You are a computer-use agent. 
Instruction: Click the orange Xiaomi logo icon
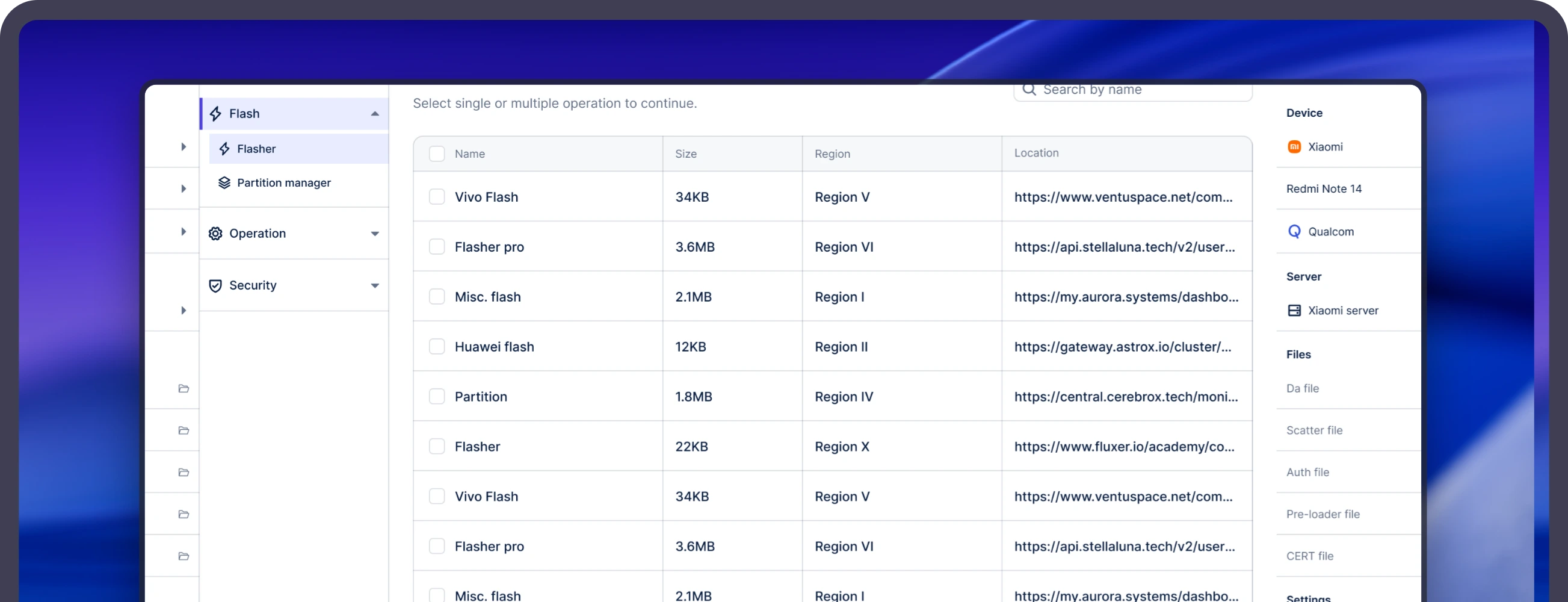(x=1295, y=147)
